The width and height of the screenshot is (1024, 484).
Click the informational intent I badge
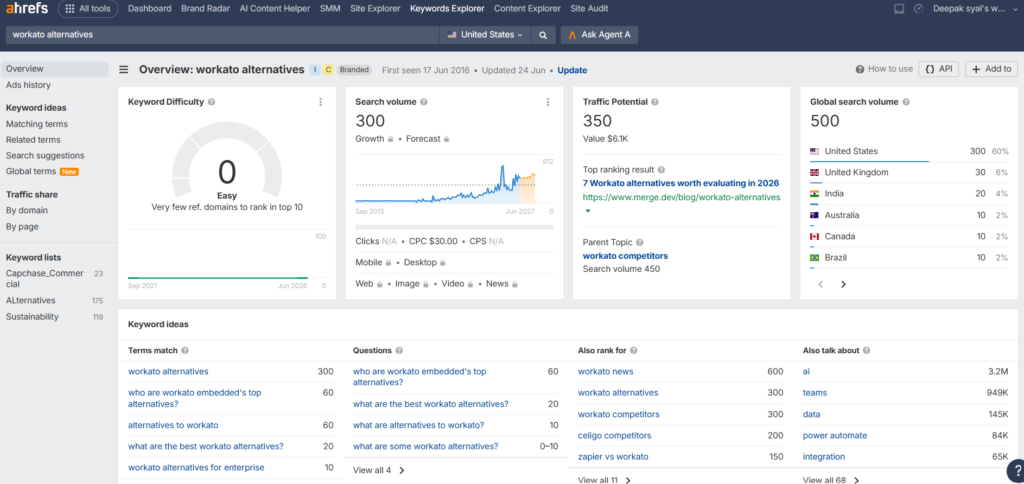(315, 70)
